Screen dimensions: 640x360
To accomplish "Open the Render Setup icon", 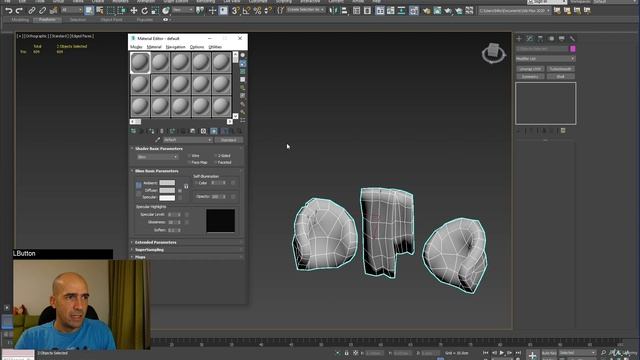I will (x=427, y=11).
